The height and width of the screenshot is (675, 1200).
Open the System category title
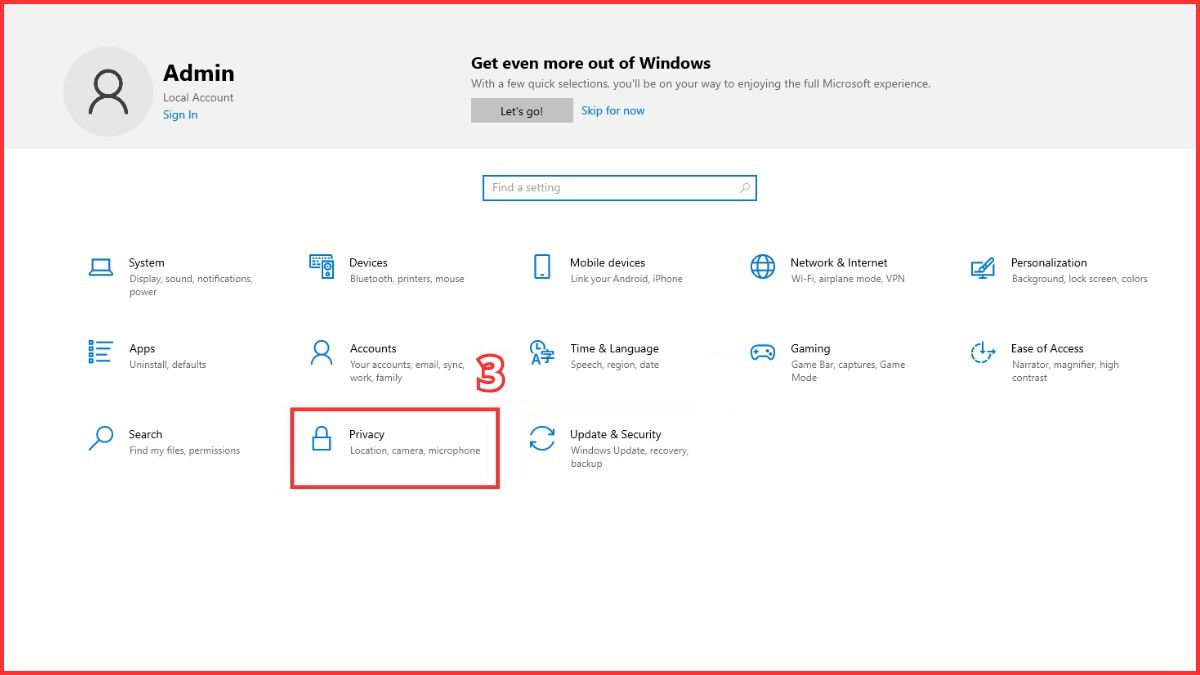[x=146, y=263]
